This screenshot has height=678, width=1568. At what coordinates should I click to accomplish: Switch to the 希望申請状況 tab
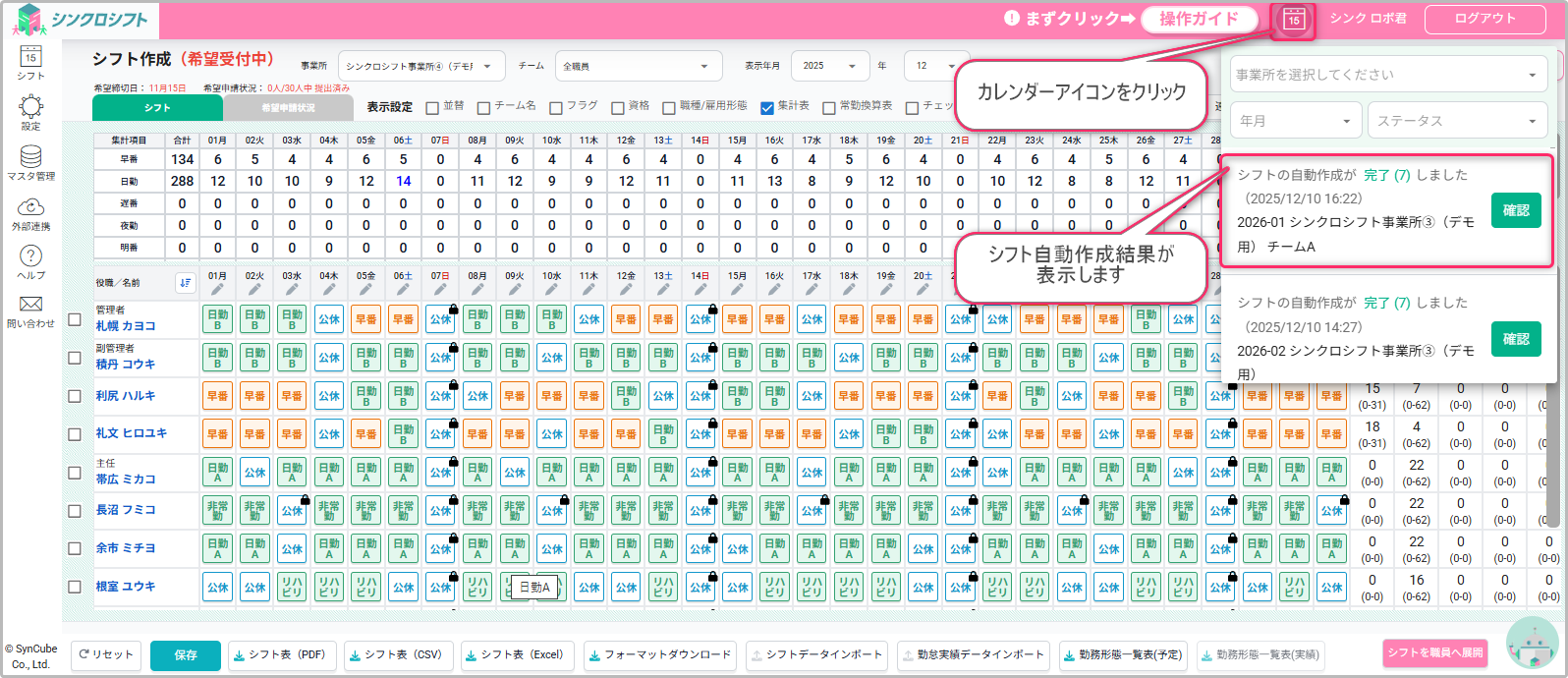tap(288, 108)
